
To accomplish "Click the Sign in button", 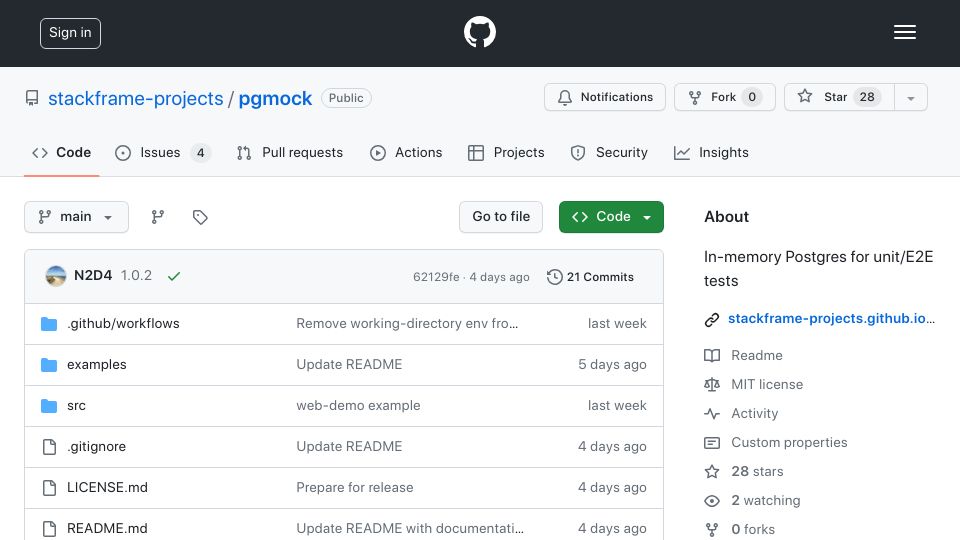I will coord(70,33).
